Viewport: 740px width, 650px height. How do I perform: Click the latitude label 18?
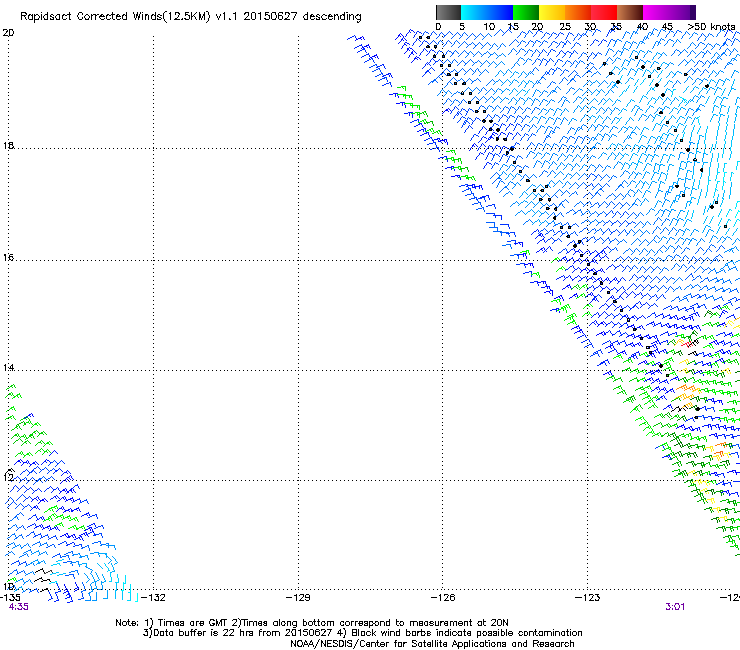coord(8,146)
